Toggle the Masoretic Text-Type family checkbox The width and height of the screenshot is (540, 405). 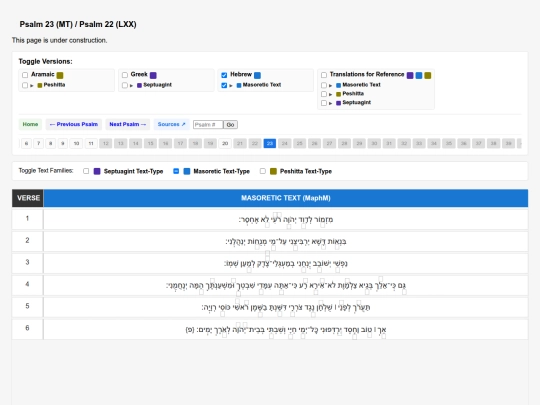click(x=176, y=171)
